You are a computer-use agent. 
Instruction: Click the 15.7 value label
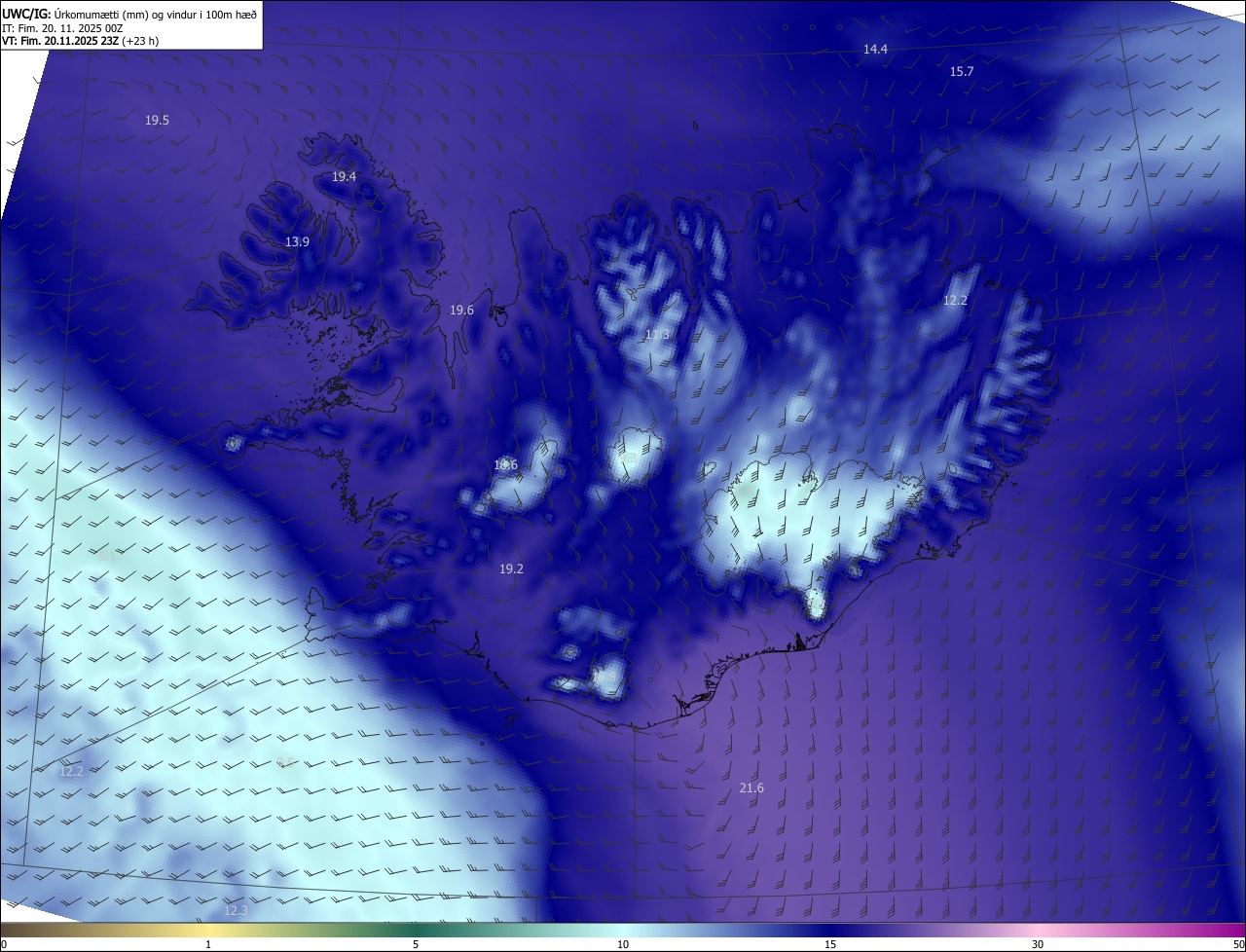coord(962,72)
